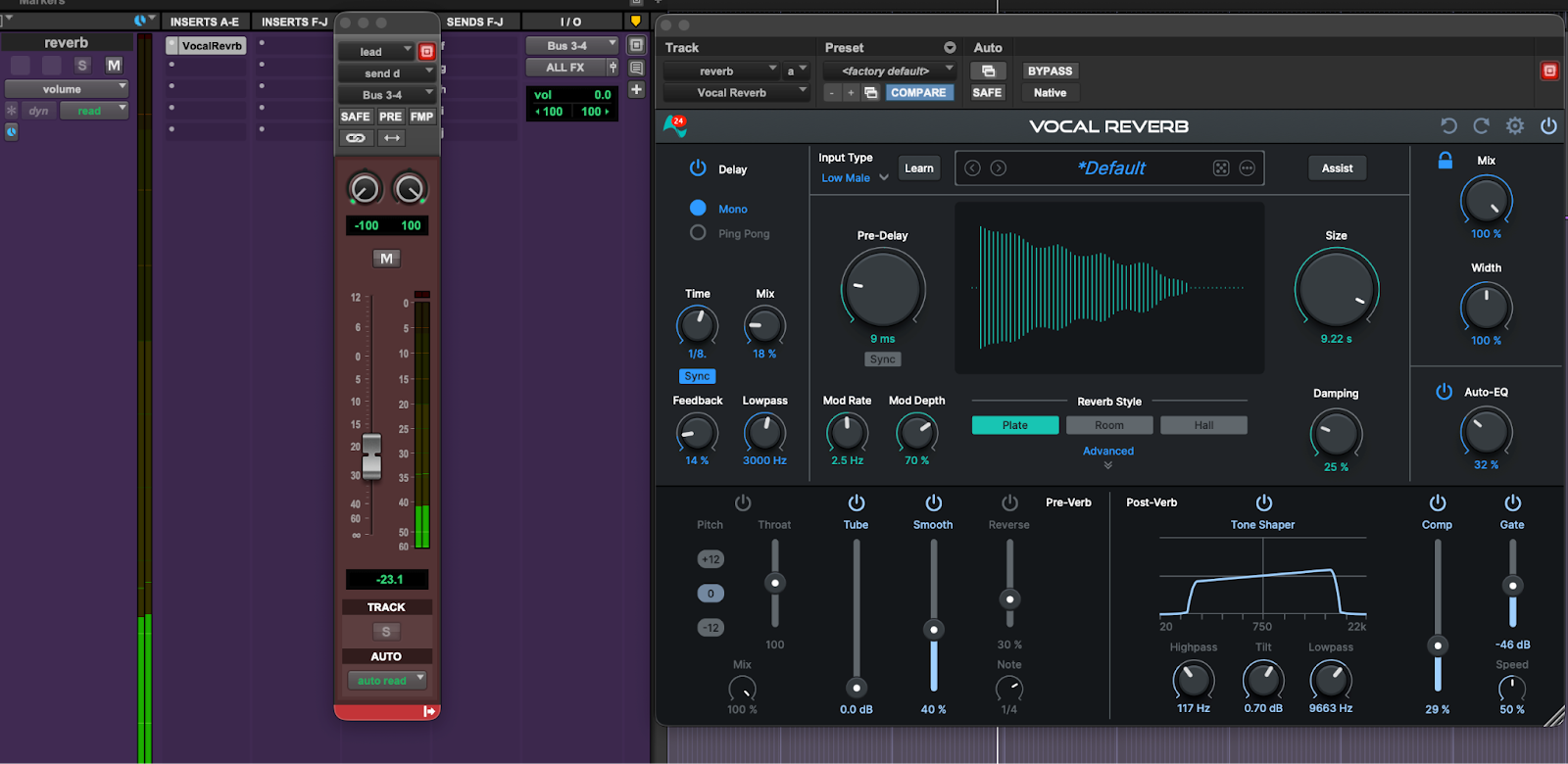1568x764 pixels.
Task: Click the link panners icon in send window
Action: (x=355, y=138)
